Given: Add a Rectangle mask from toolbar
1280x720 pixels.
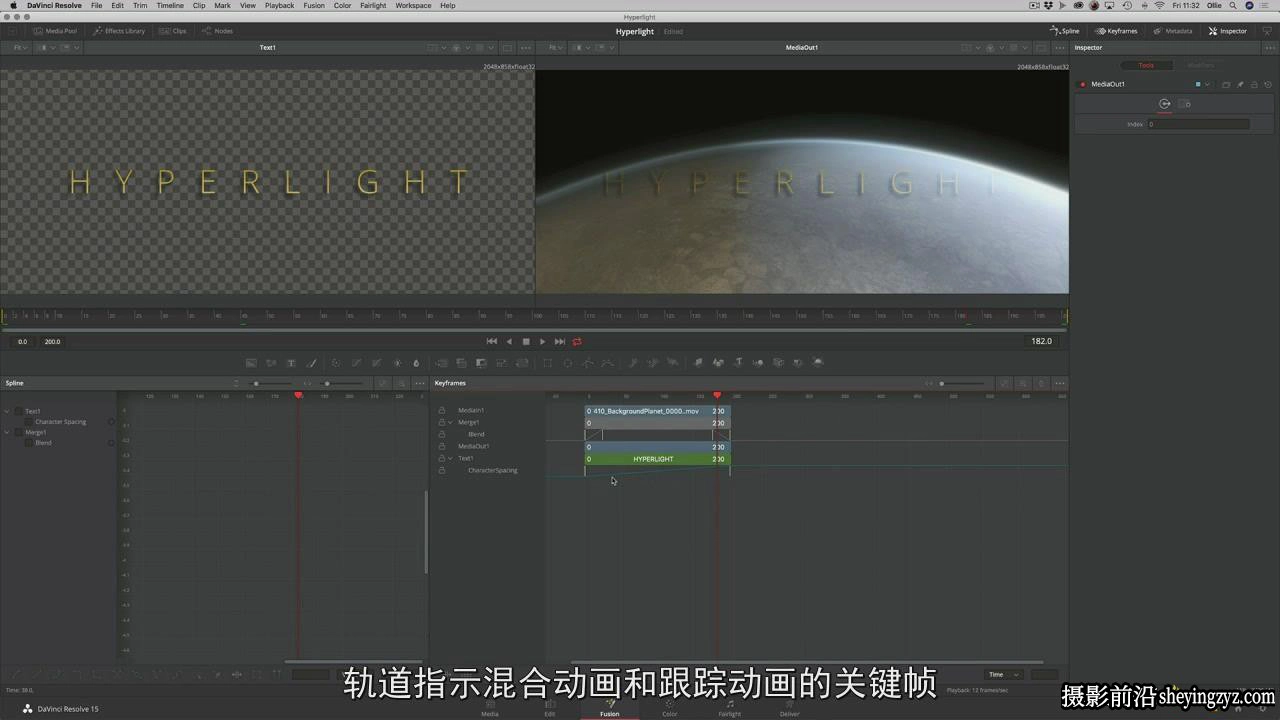Looking at the screenshot, I should [x=547, y=363].
